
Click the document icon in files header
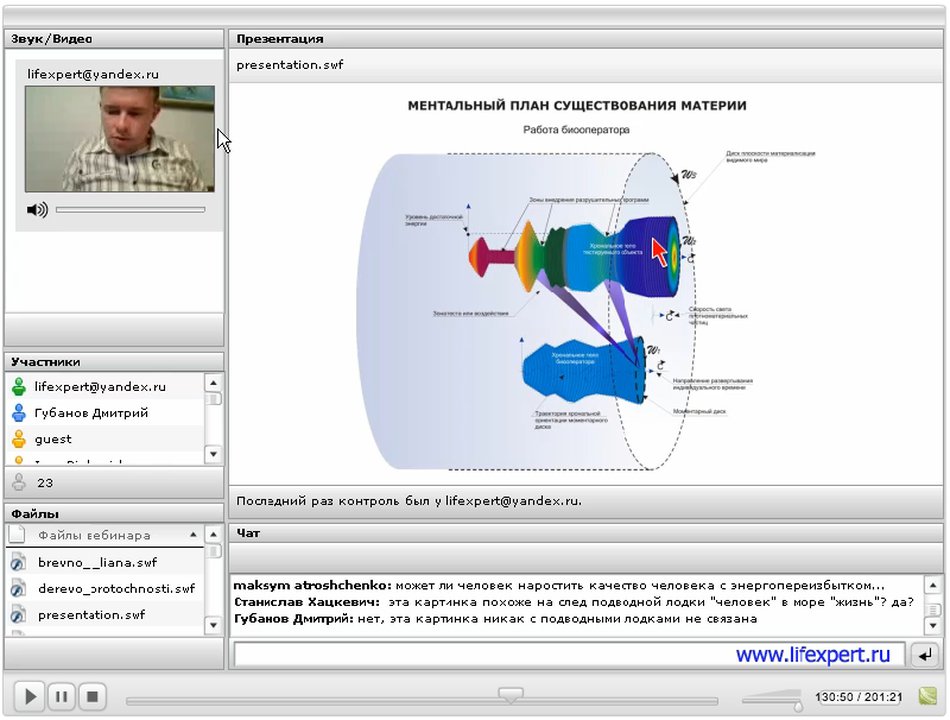[18, 535]
